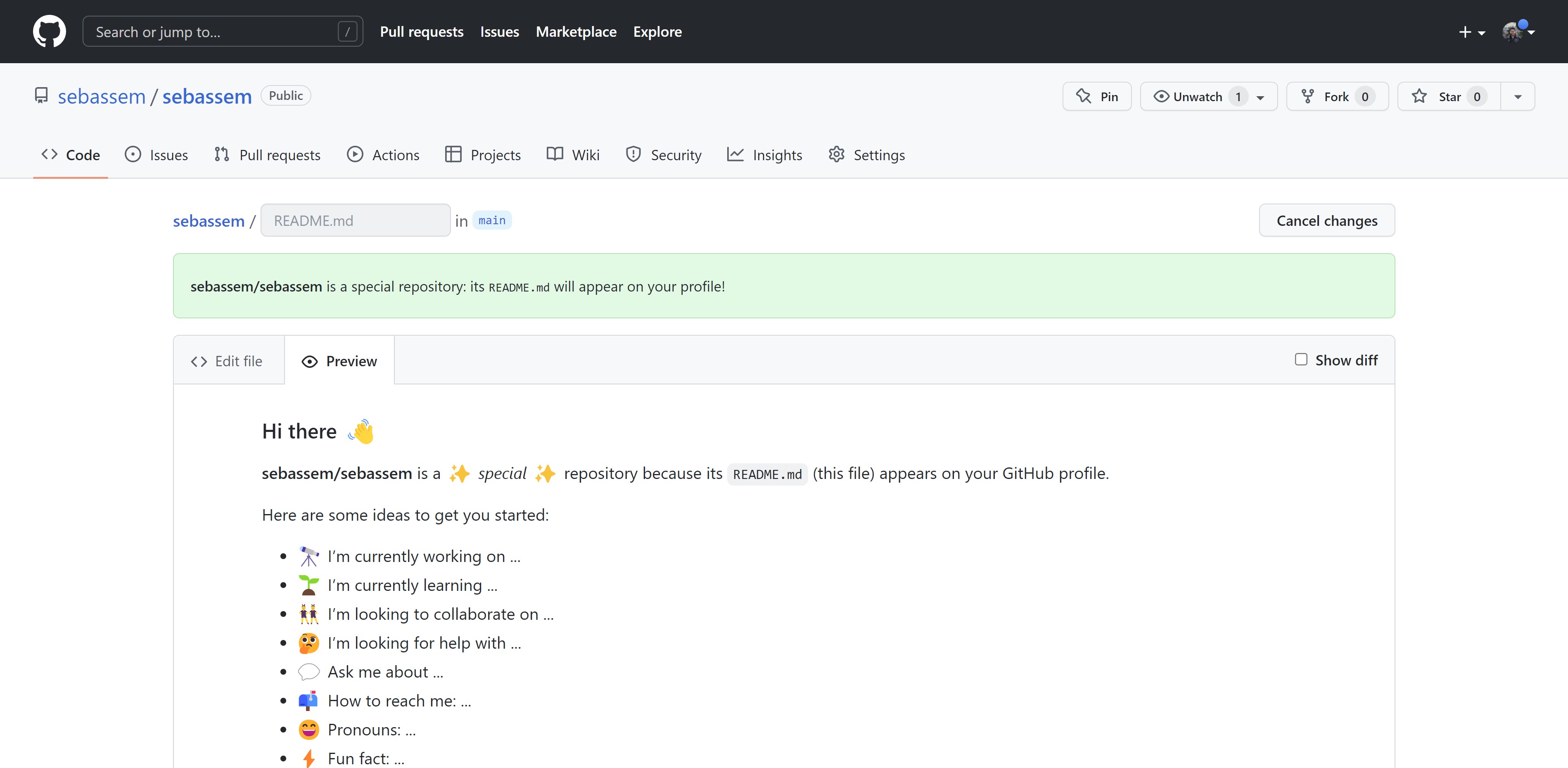Click the text "Here are some ideas to get you started:"
Screen dimensions: 1568x768
tap(406, 515)
